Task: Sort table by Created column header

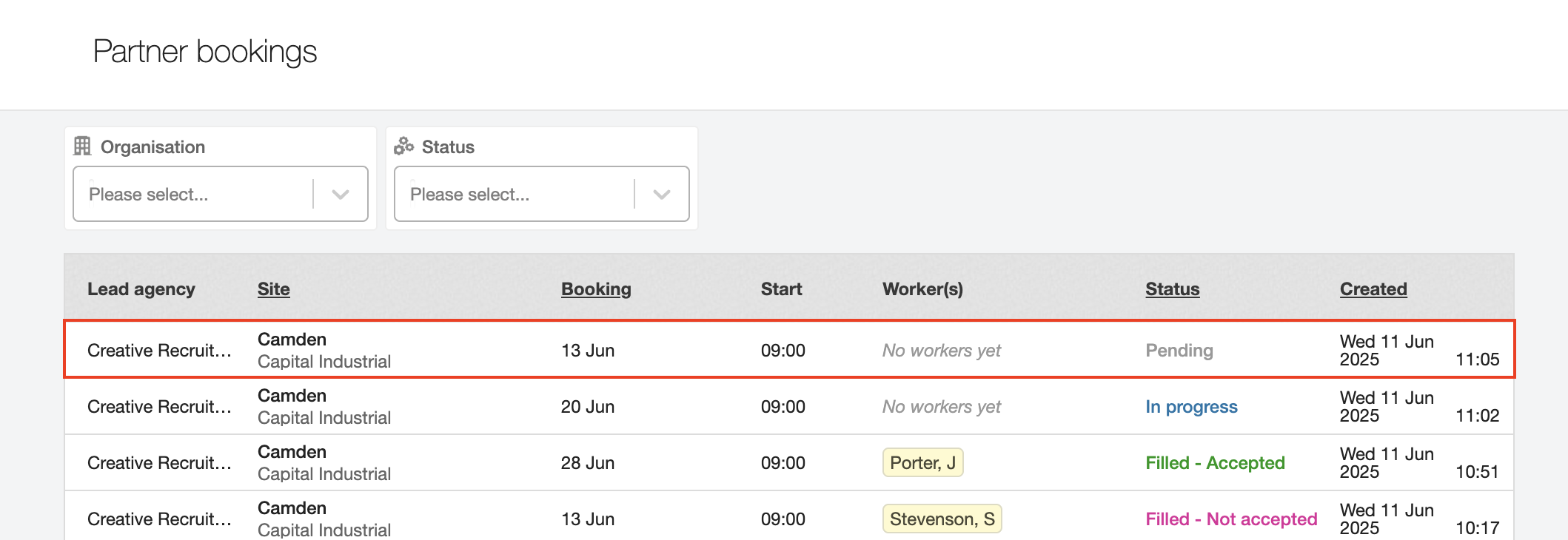Action: (x=1373, y=289)
